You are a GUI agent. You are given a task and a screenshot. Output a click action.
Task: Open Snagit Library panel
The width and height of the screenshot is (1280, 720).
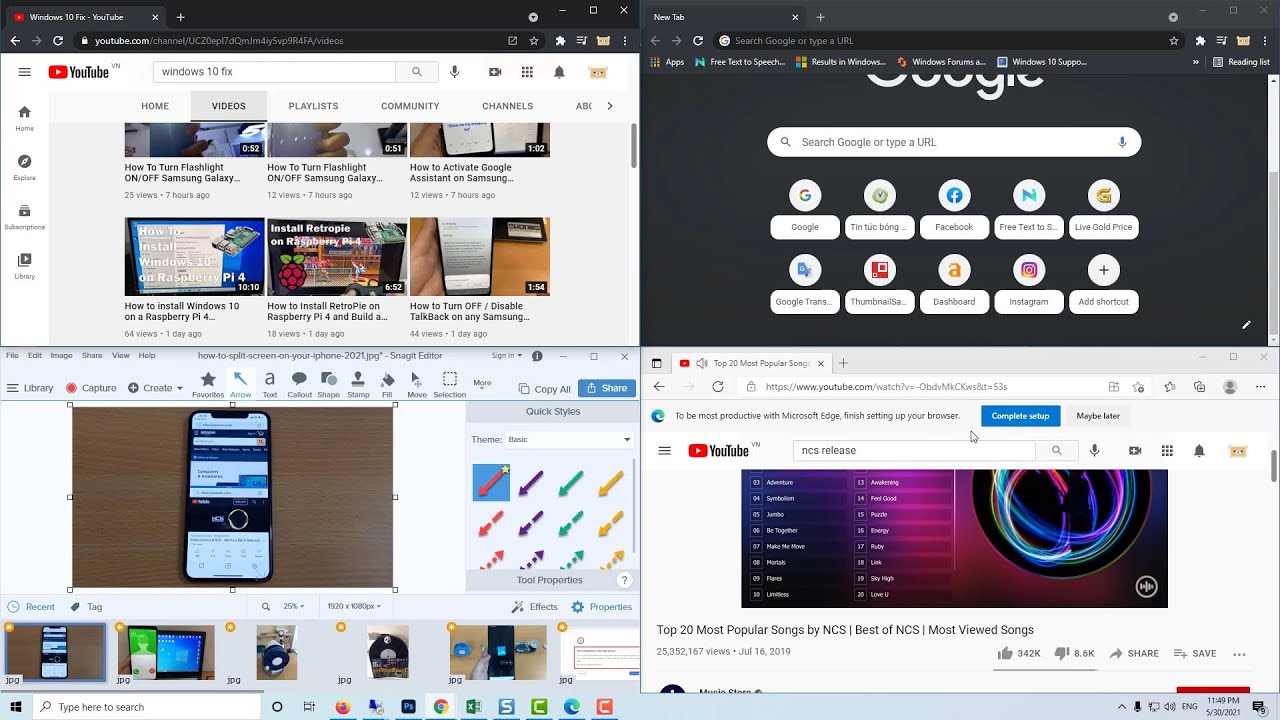(x=30, y=388)
